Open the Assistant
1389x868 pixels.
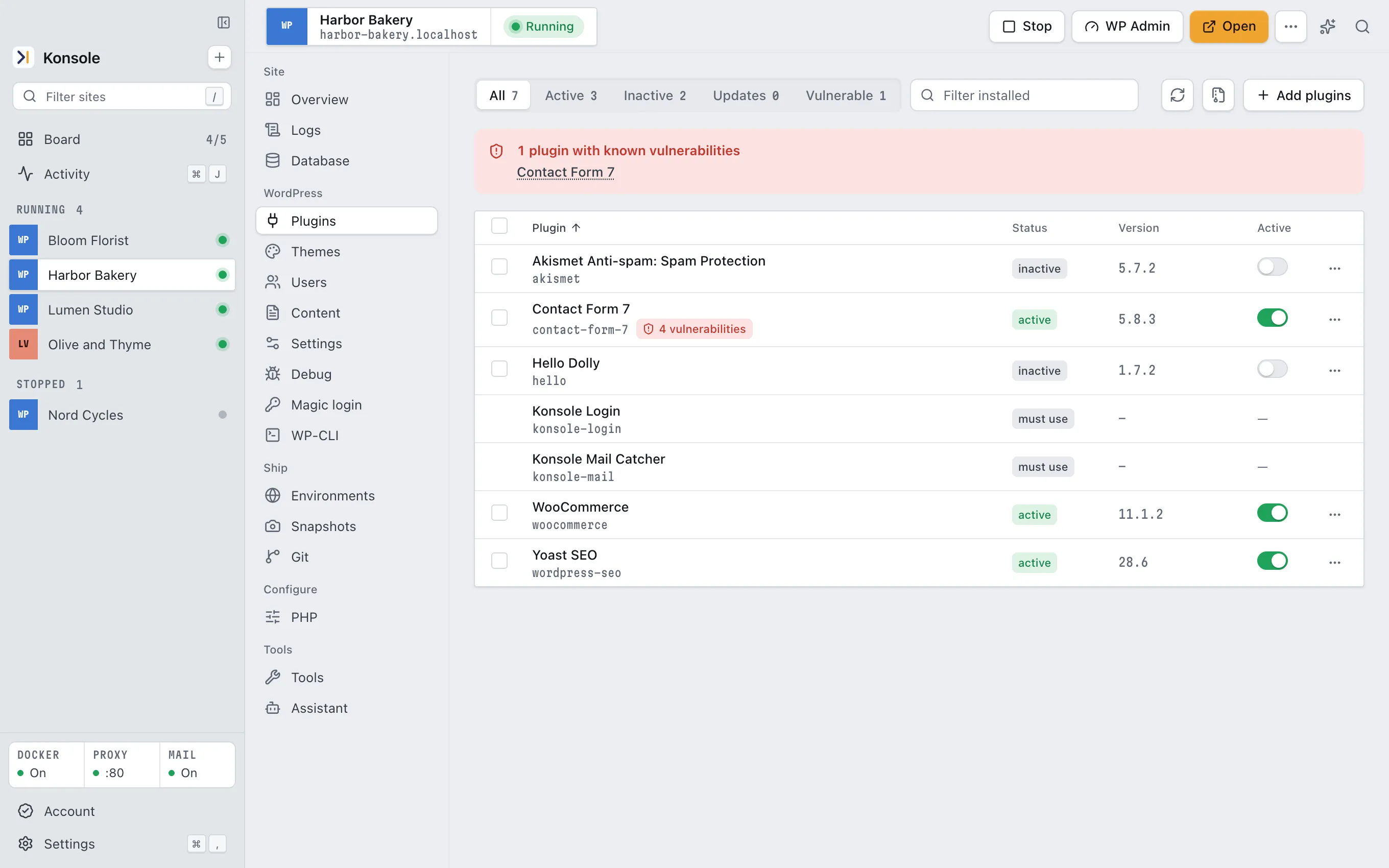(x=347, y=708)
